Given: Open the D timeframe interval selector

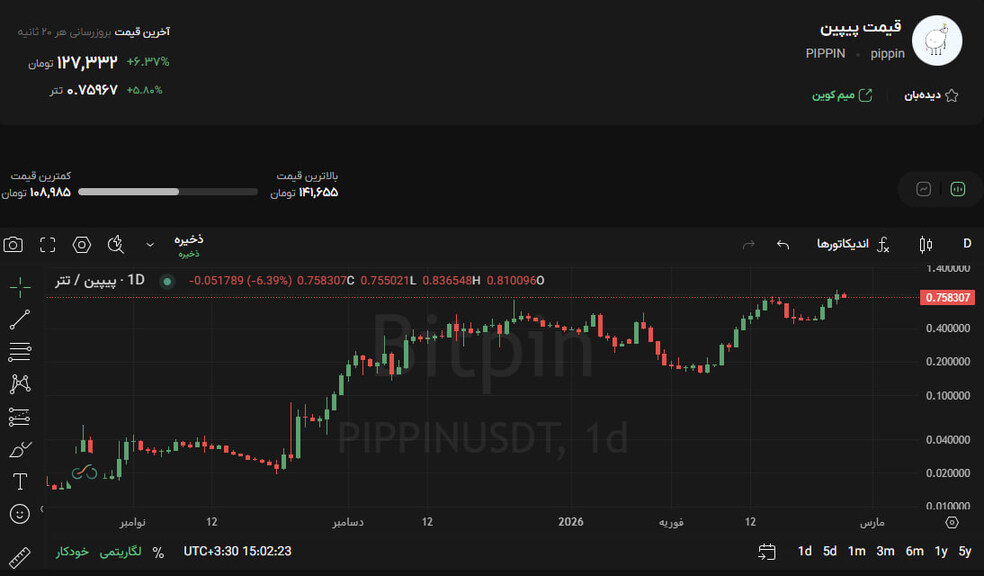Looking at the screenshot, I should (x=967, y=243).
